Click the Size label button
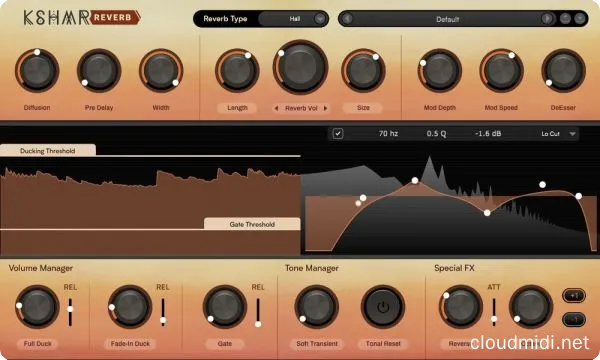The height and width of the screenshot is (360, 600). coord(363,108)
